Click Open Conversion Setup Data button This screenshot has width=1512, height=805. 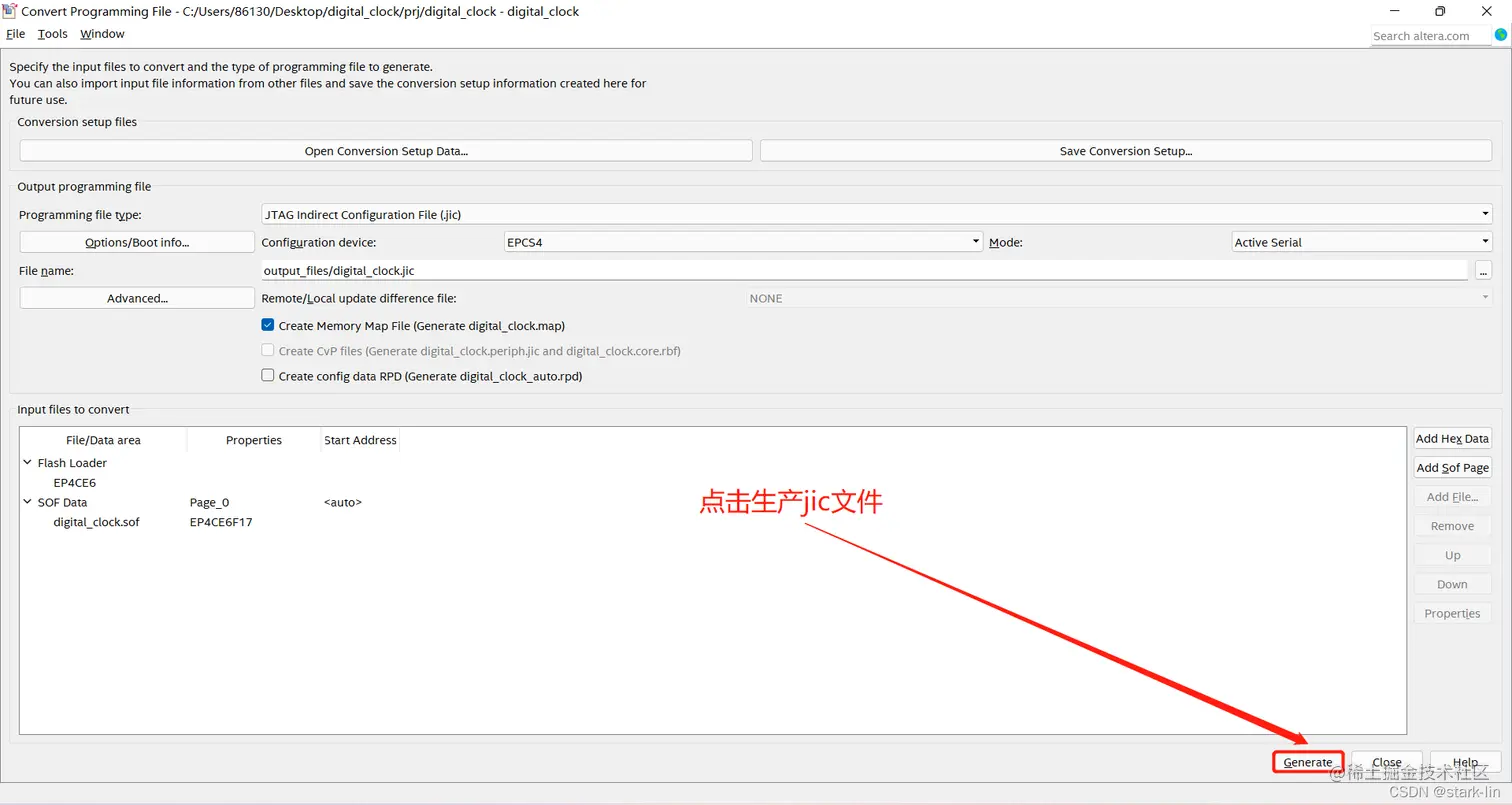pos(386,151)
